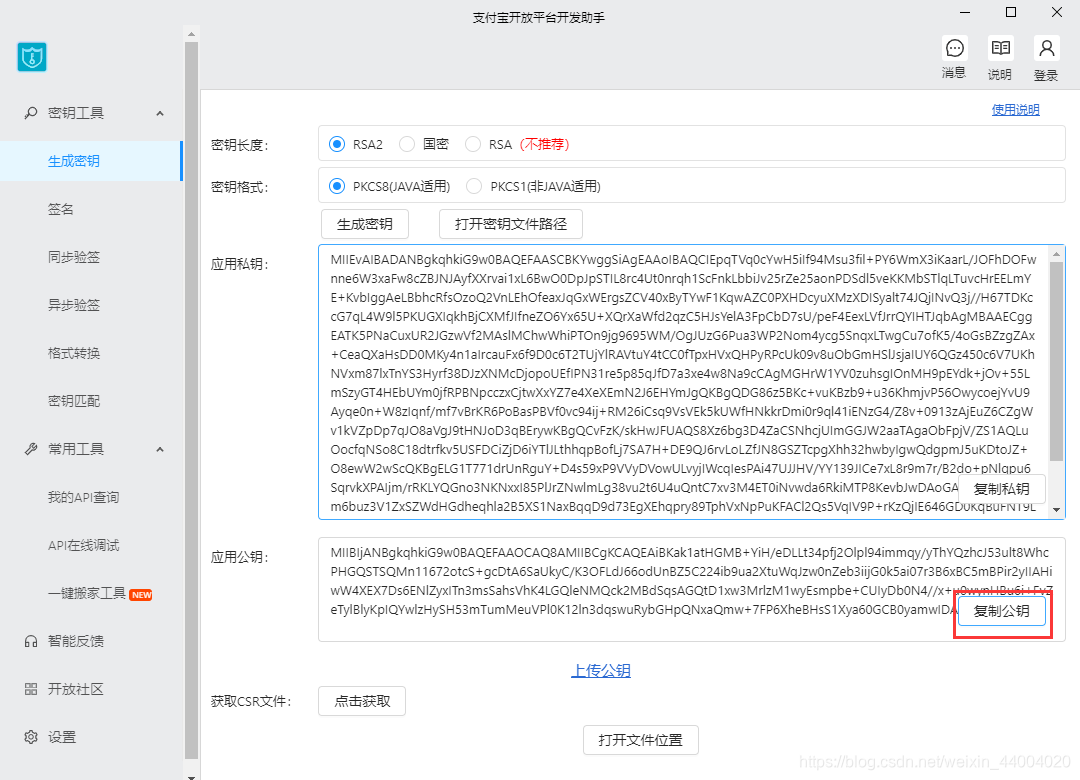Click the Alipay shield logo icon
This screenshot has width=1080, height=780.
coord(32,57)
